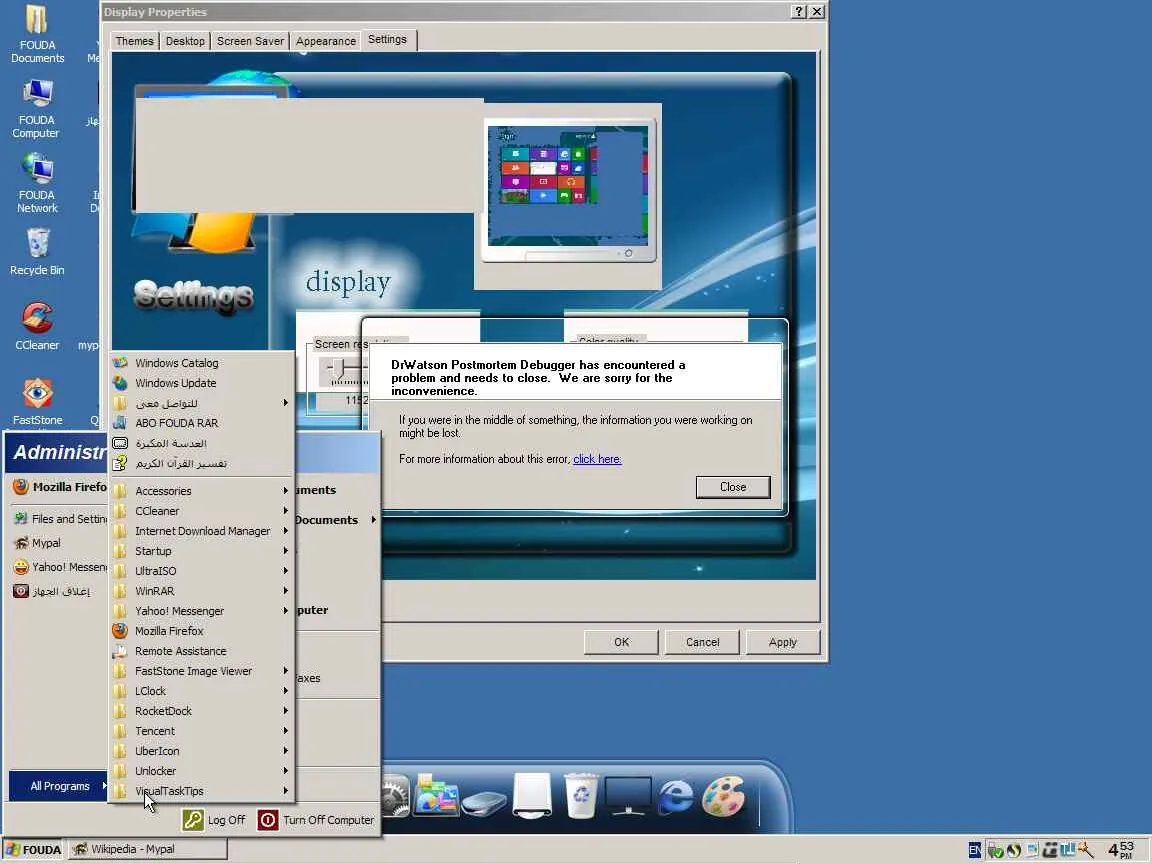Expand the RocketDock submenu
The width and height of the screenshot is (1152, 864).
point(202,710)
